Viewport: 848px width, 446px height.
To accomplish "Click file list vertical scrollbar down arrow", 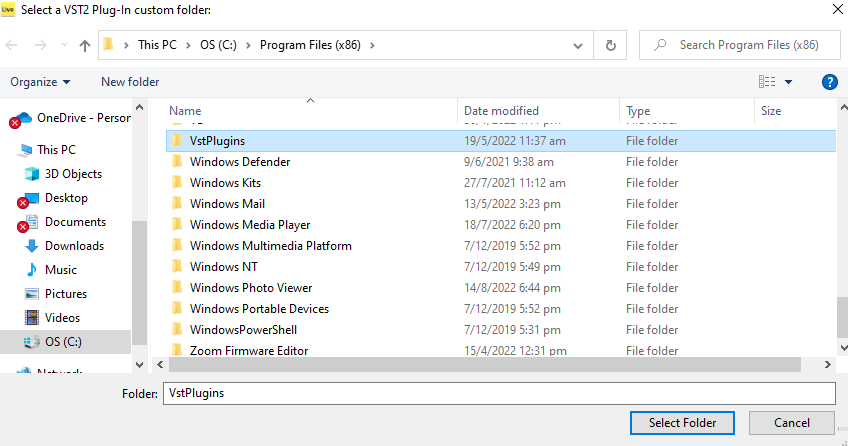I will click(843, 348).
